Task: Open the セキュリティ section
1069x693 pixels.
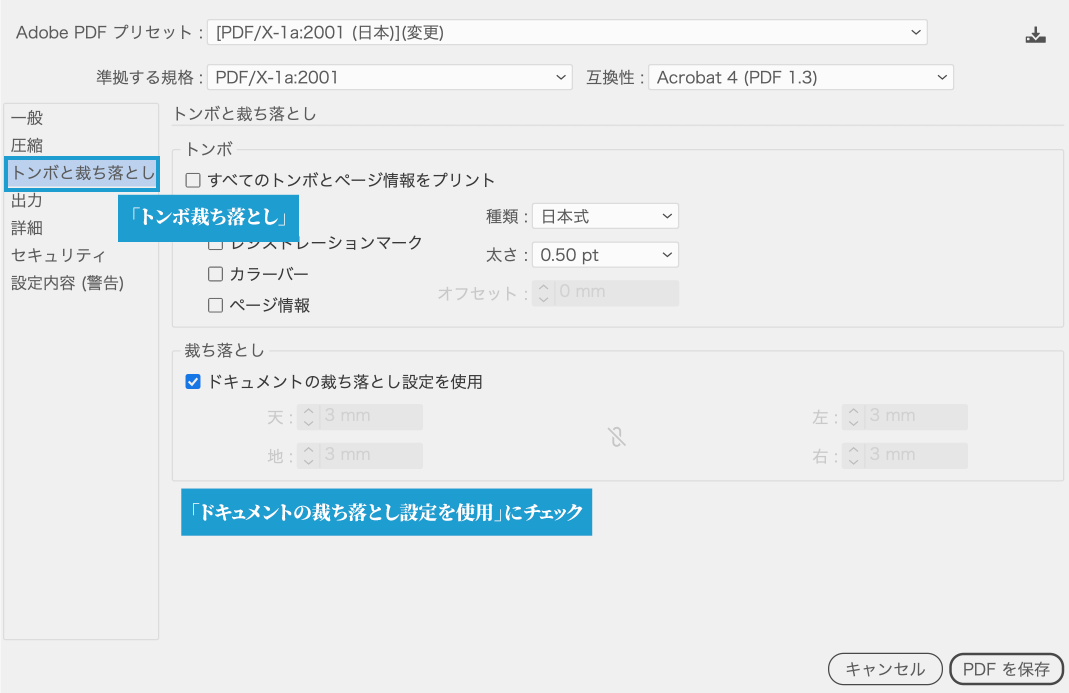Action: [58, 255]
